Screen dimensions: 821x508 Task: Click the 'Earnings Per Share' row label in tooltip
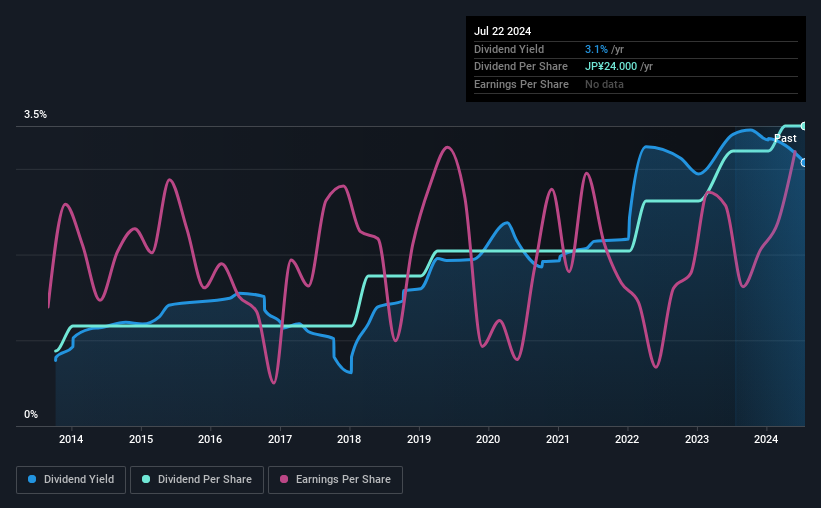point(522,84)
